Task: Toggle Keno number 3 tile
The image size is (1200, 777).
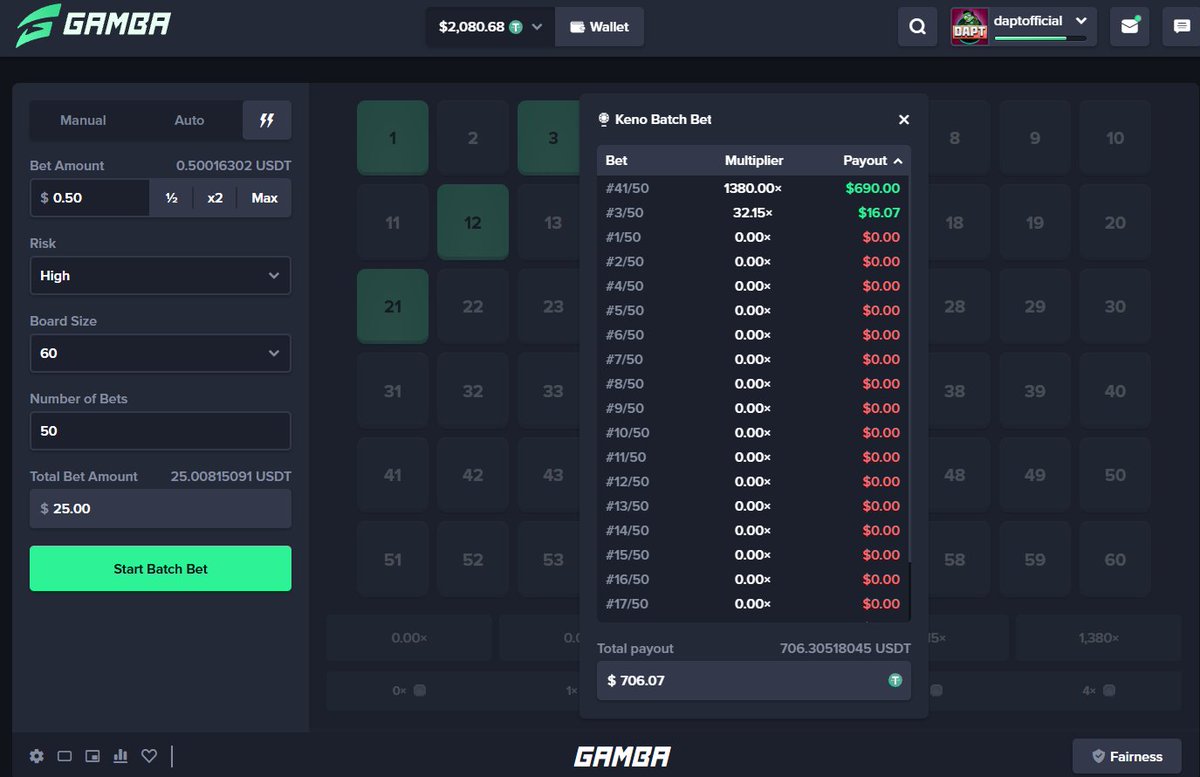Action: pos(549,138)
